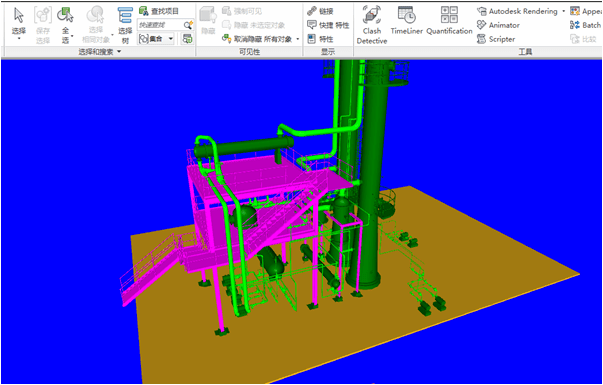Image resolution: width=603 pixels, height=385 pixels.
Task: Select the arrow 选择 tool
Action: click(x=18, y=23)
